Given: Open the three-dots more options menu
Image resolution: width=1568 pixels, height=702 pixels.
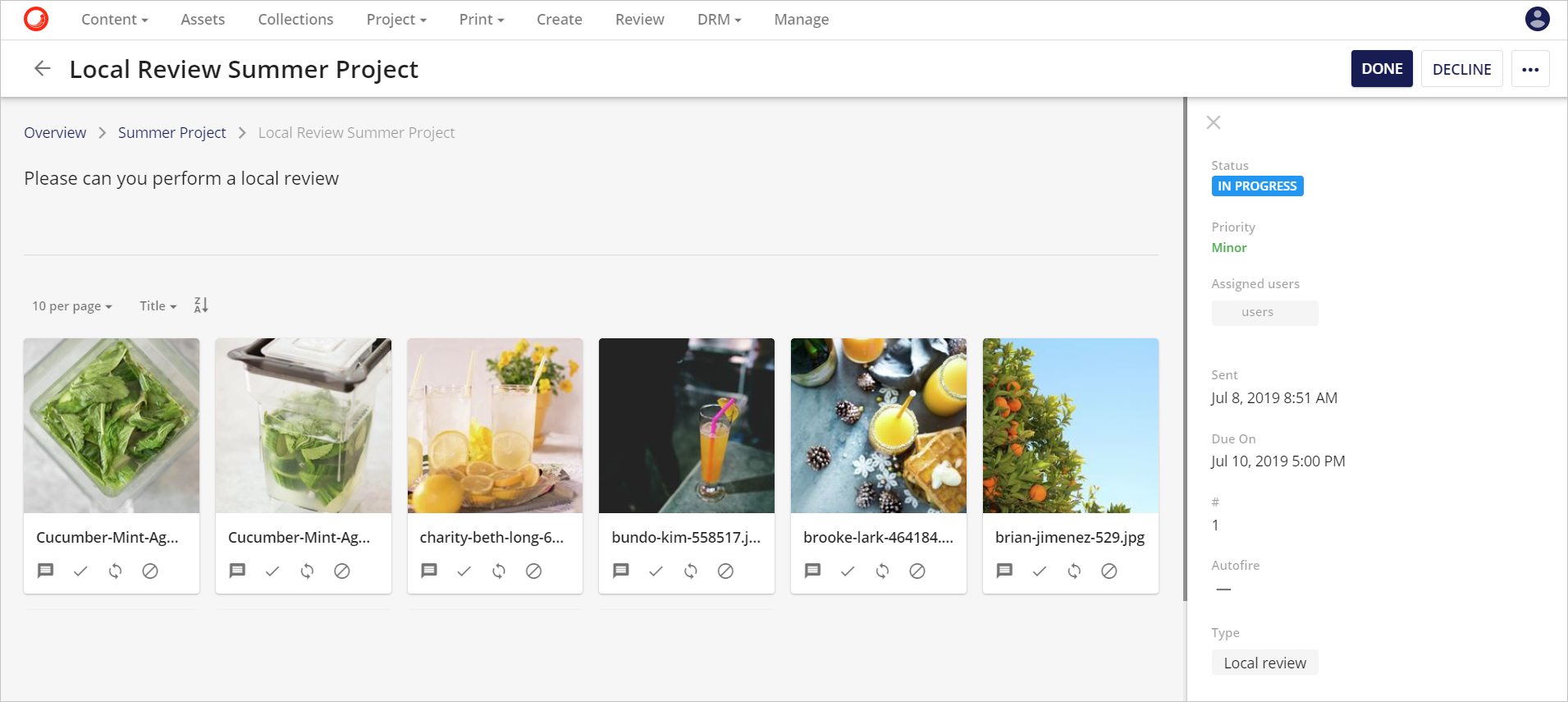Looking at the screenshot, I should [1530, 69].
